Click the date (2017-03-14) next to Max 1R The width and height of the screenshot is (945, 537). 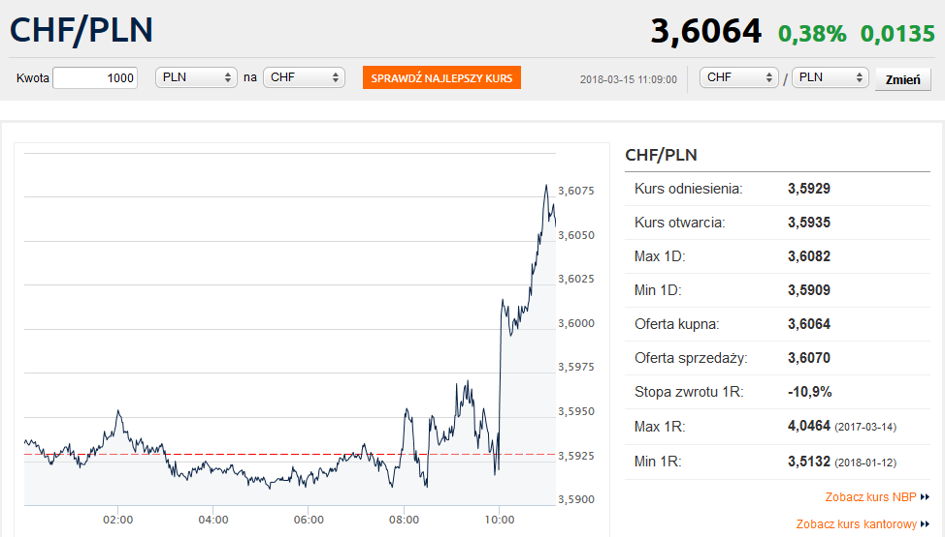coord(865,427)
